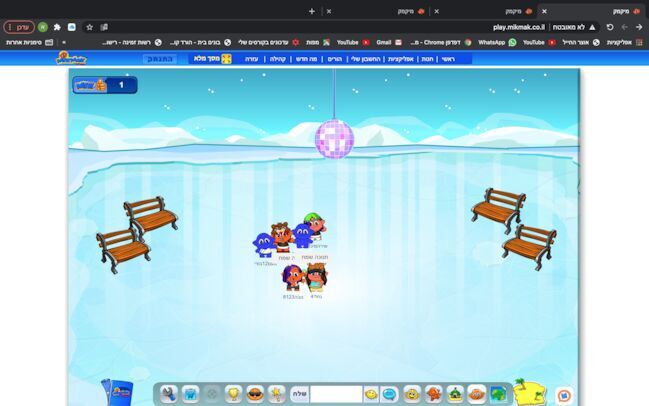Viewport: 649px width, 406px height.
Task: Open the חנות shop menu item
Action: [427, 59]
